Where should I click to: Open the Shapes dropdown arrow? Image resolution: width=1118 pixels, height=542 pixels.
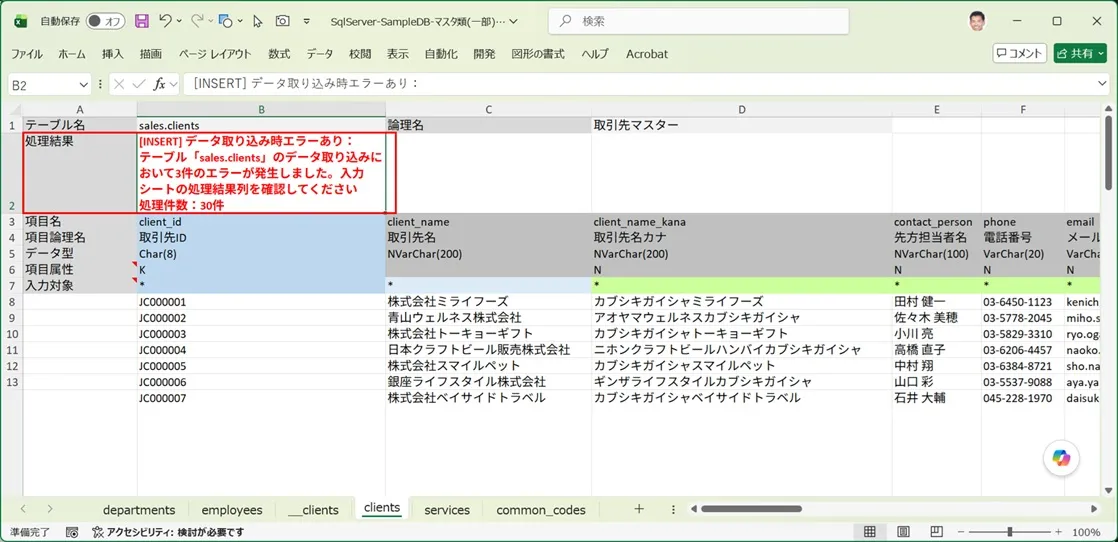point(240,21)
